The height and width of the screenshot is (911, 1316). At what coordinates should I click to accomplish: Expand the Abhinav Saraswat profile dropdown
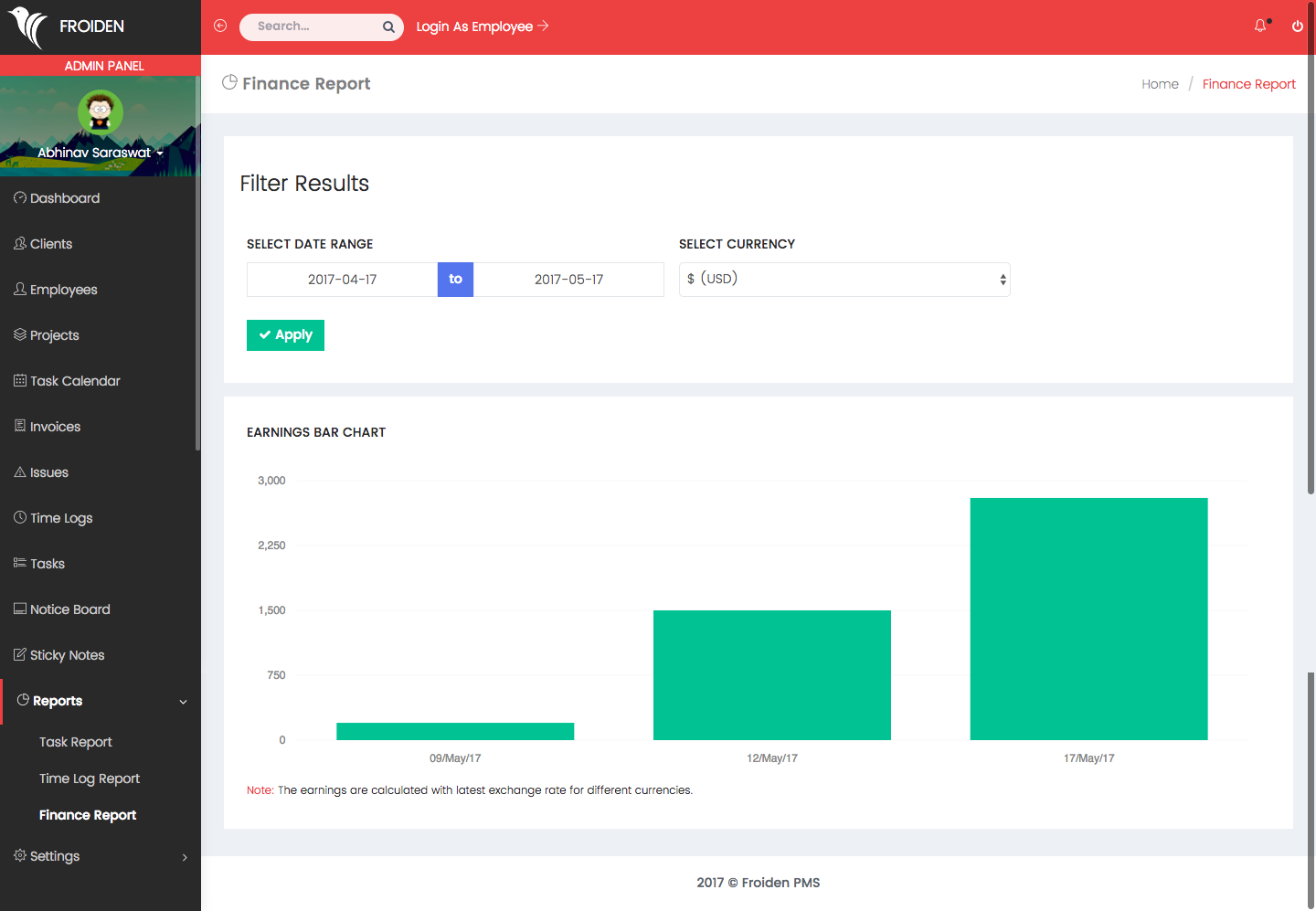click(x=100, y=153)
